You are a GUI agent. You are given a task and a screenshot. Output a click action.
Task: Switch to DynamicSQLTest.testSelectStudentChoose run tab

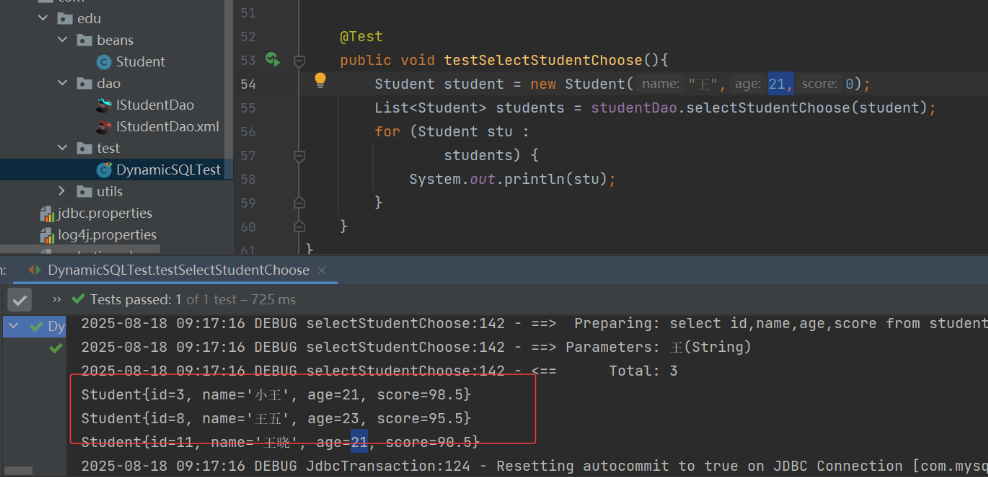178,270
